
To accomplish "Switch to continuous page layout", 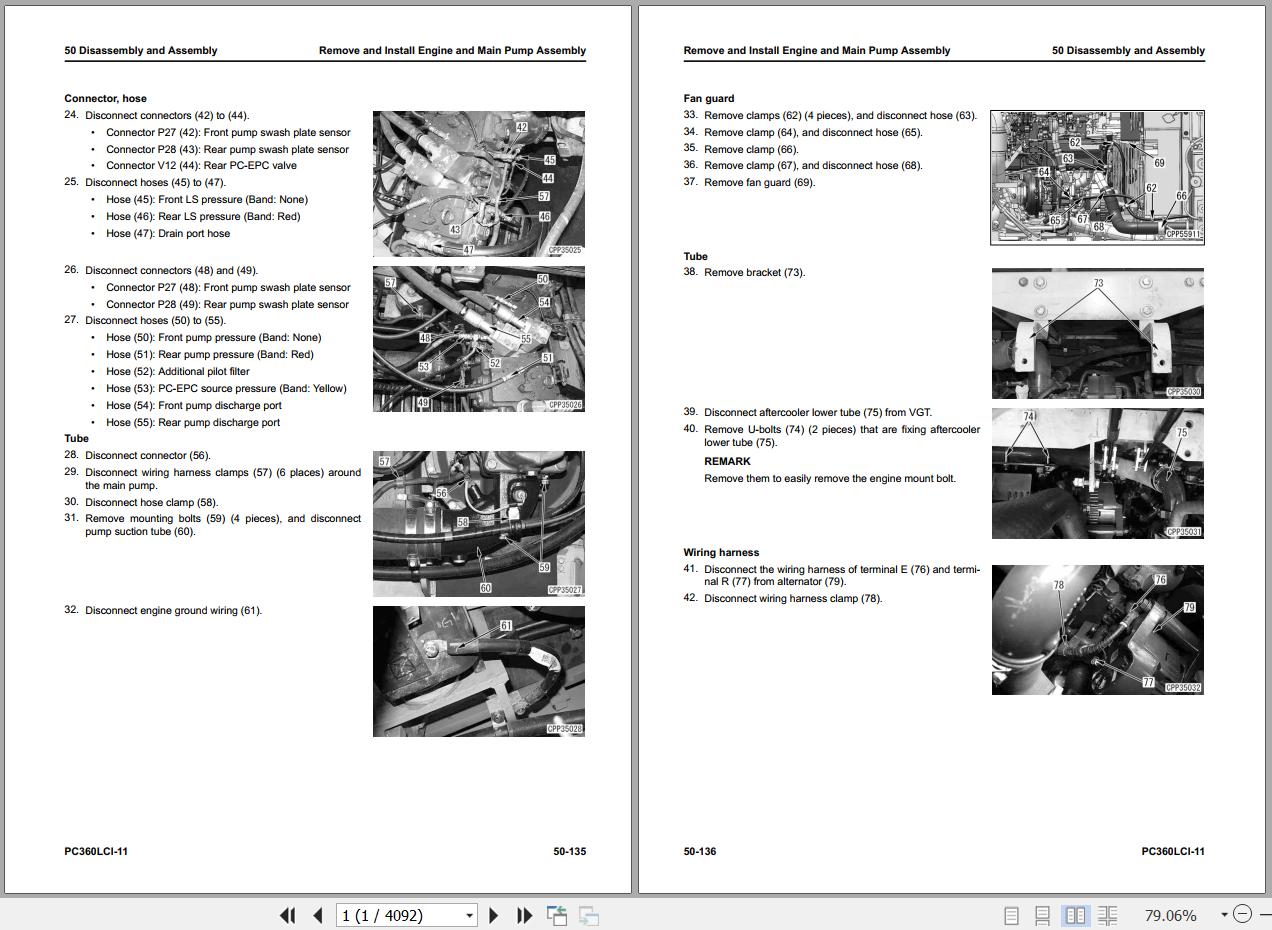I will 1042,915.
